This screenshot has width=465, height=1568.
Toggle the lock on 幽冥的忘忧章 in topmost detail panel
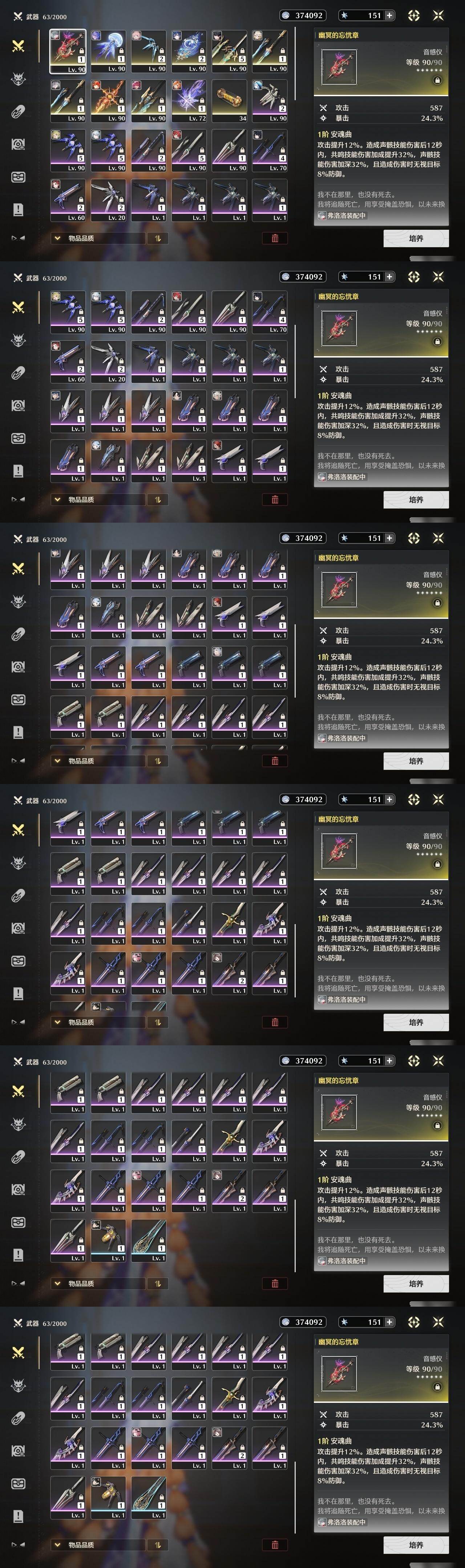[x=437, y=80]
